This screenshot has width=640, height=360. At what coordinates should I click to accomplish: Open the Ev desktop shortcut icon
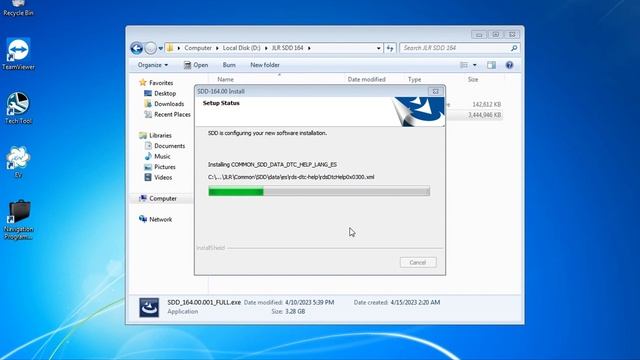pos(18,162)
